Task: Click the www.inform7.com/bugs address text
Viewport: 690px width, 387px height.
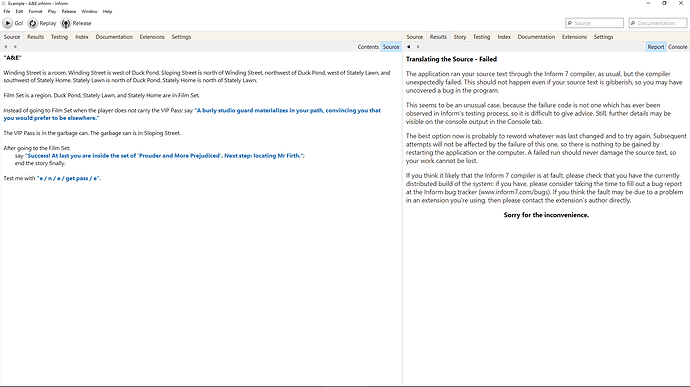Action: [x=514, y=192]
